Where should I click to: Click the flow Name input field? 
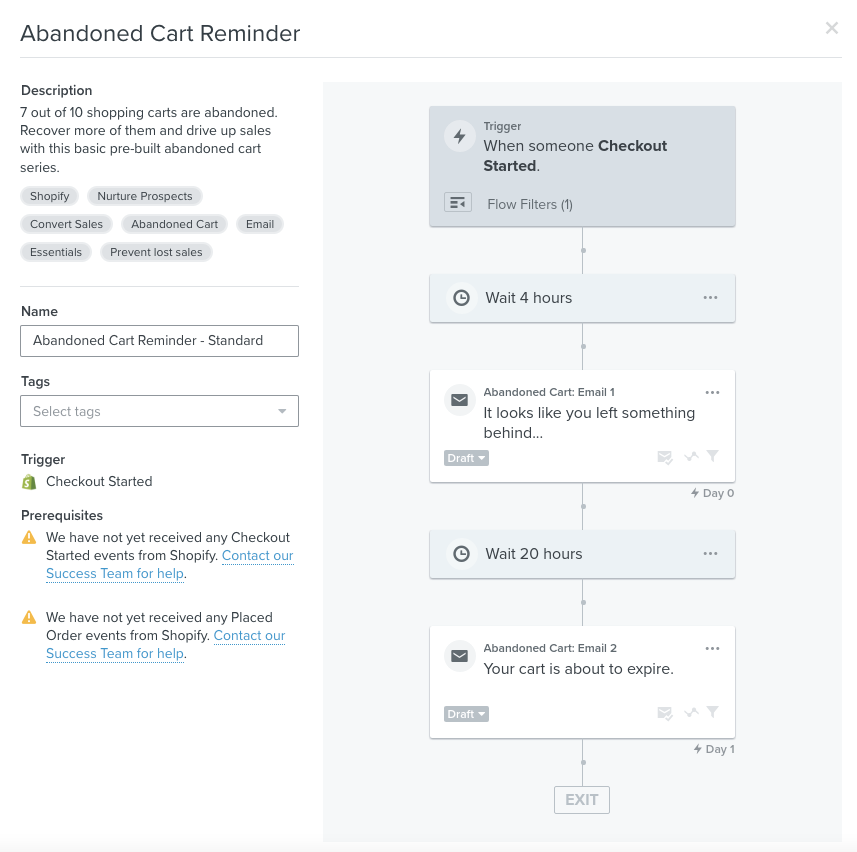160,340
